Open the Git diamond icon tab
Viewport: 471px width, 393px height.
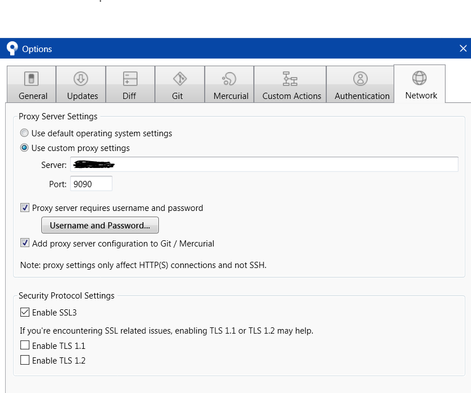[180, 79]
